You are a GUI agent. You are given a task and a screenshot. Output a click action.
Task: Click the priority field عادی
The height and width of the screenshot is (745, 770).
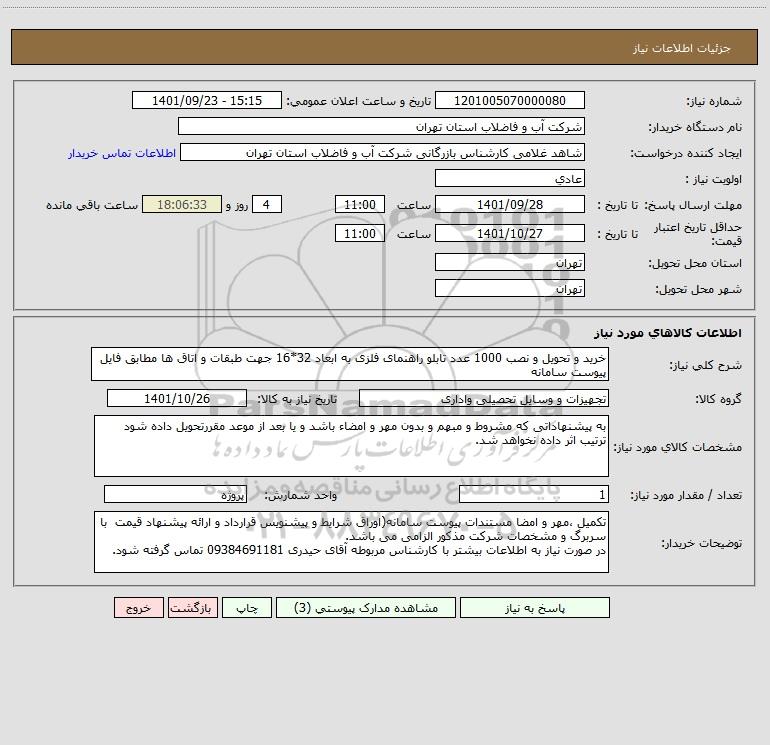tap(510, 178)
